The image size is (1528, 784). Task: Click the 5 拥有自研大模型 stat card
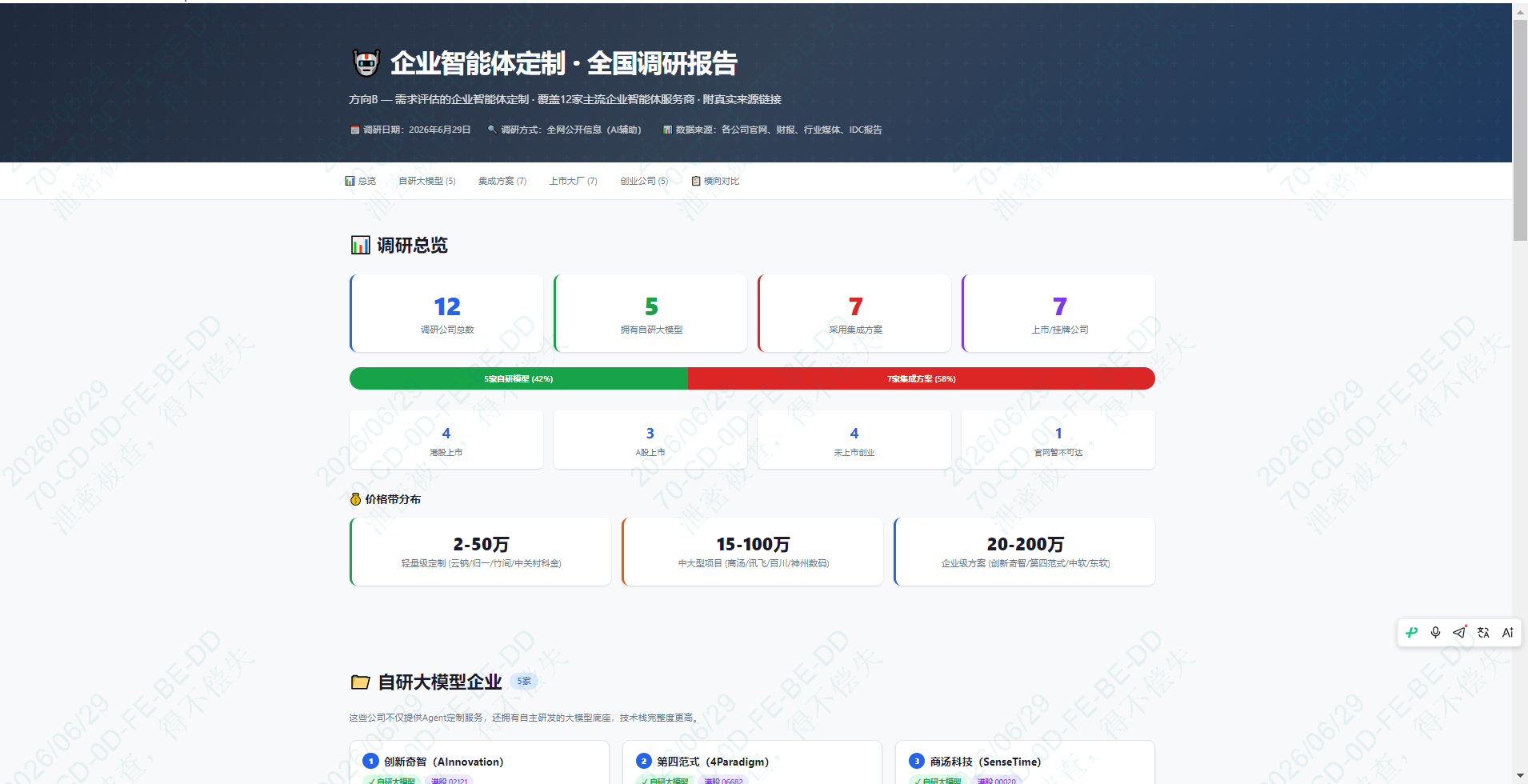click(650, 314)
